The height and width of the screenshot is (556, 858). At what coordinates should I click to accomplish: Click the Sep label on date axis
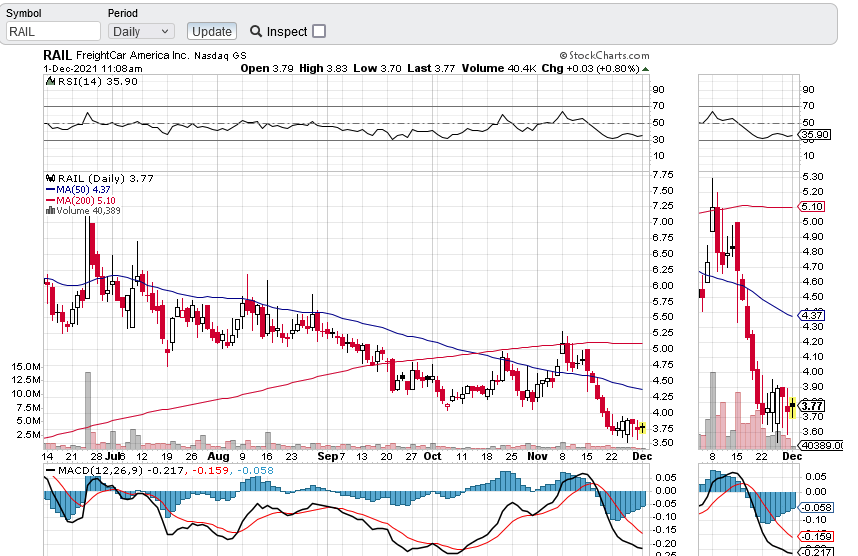[x=329, y=455]
